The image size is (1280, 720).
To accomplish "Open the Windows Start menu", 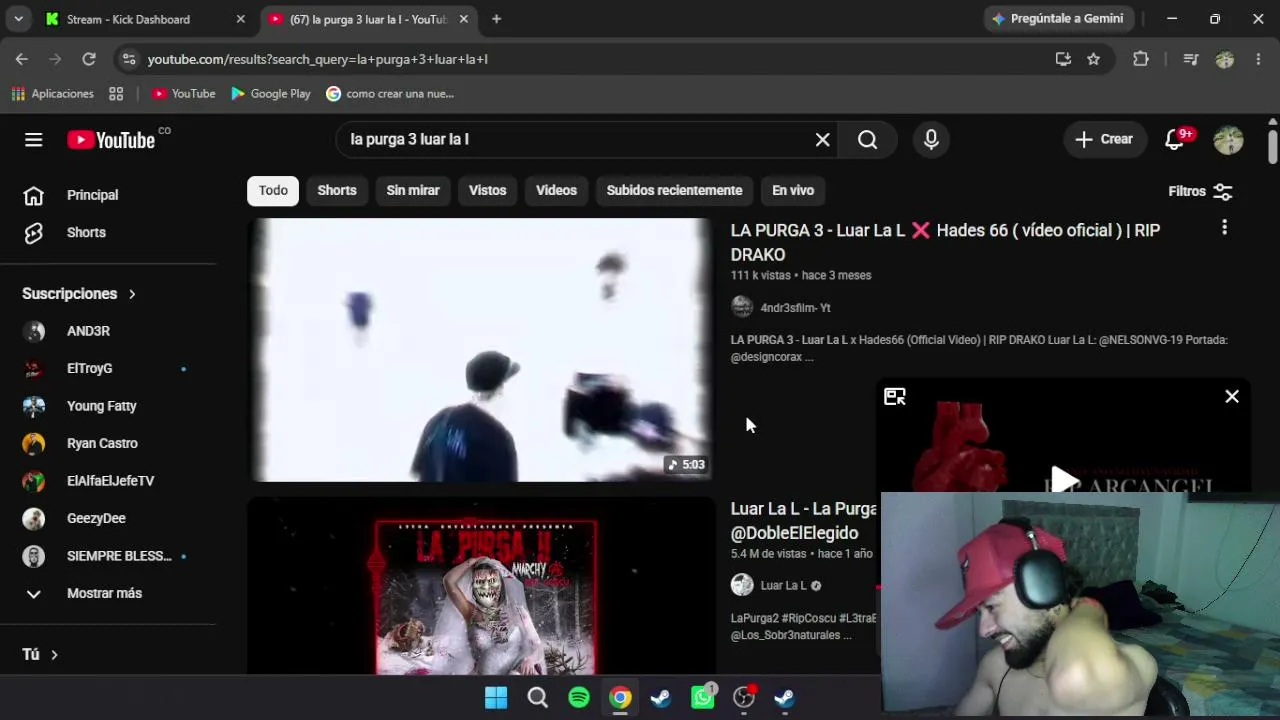I will 496,697.
